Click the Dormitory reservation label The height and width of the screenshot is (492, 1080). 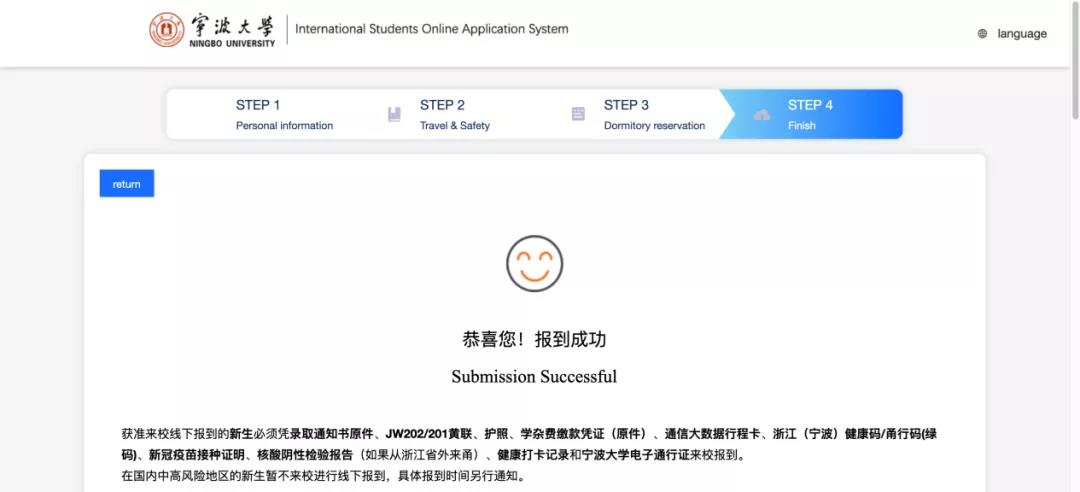[654, 126]
